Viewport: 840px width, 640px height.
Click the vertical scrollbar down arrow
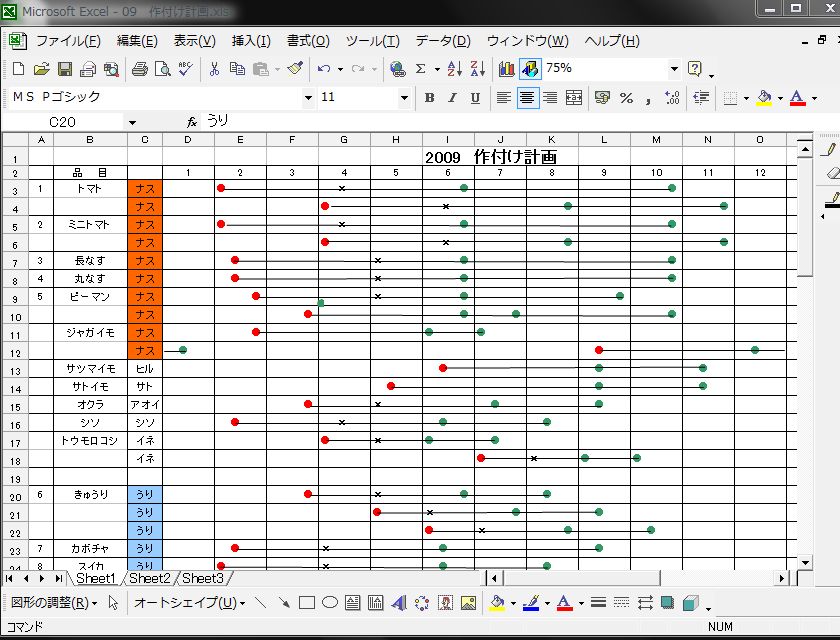click(x=805, y=562)
